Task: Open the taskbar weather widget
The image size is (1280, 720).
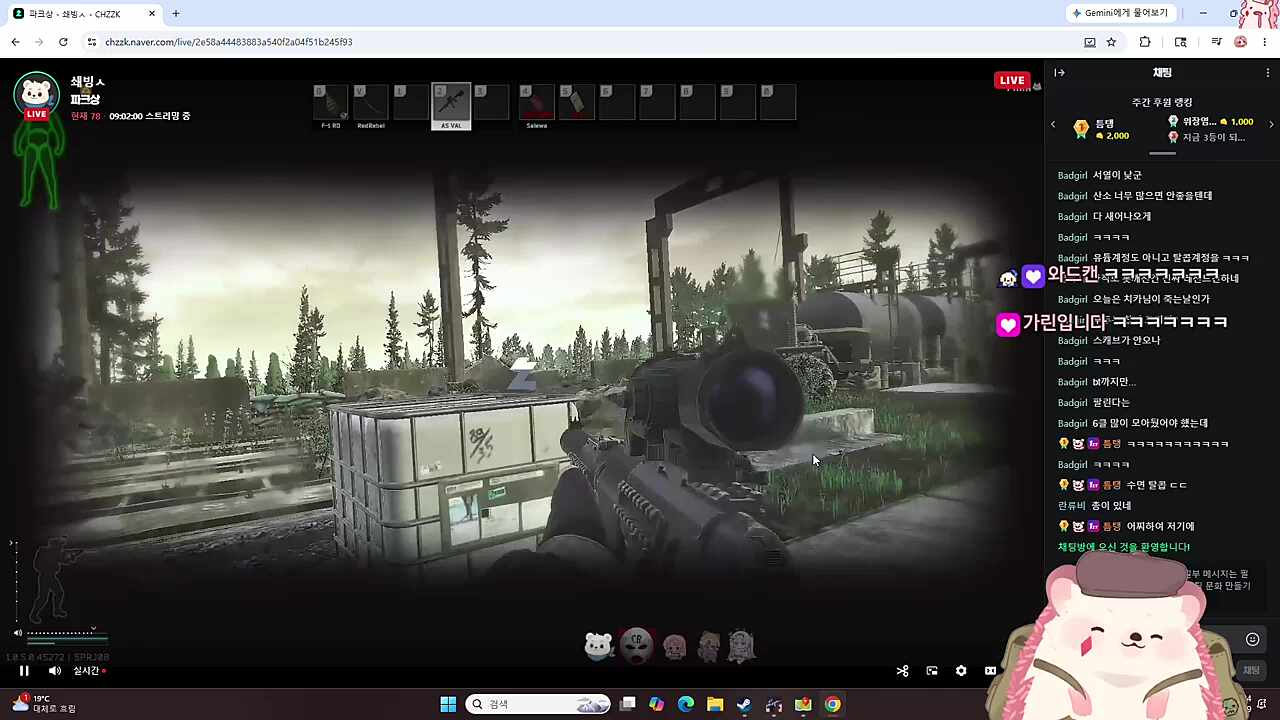Action: point(43,704)
